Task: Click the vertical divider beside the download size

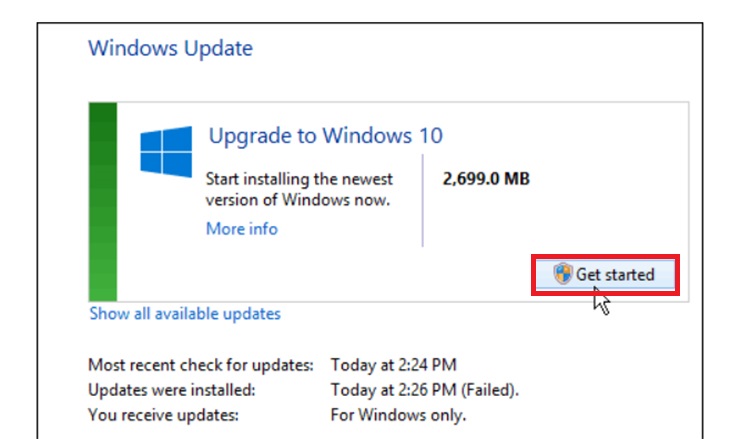Action: pos(423,201)
